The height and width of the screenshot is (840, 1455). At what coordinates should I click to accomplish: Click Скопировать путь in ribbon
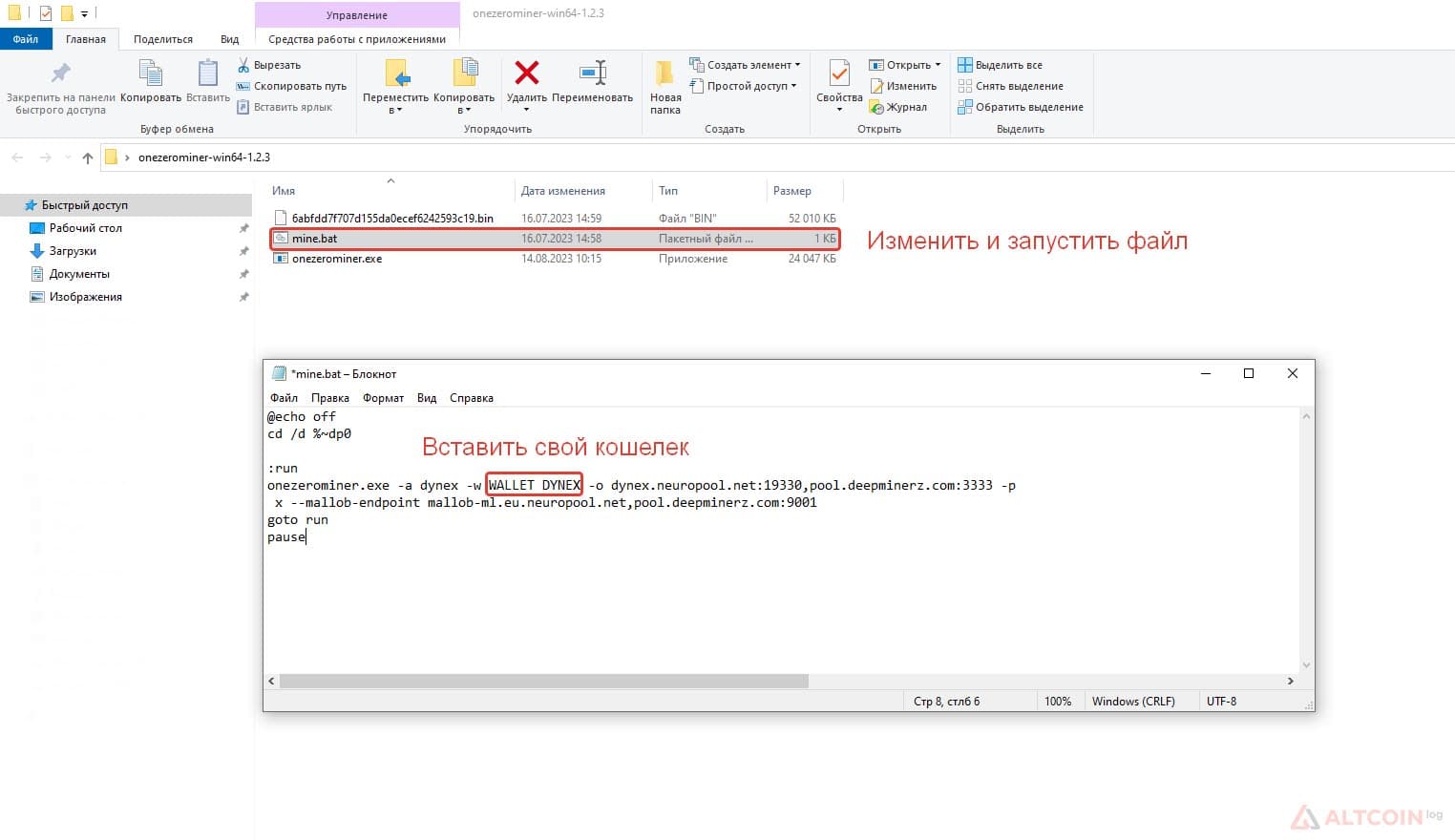coord(292,86)
